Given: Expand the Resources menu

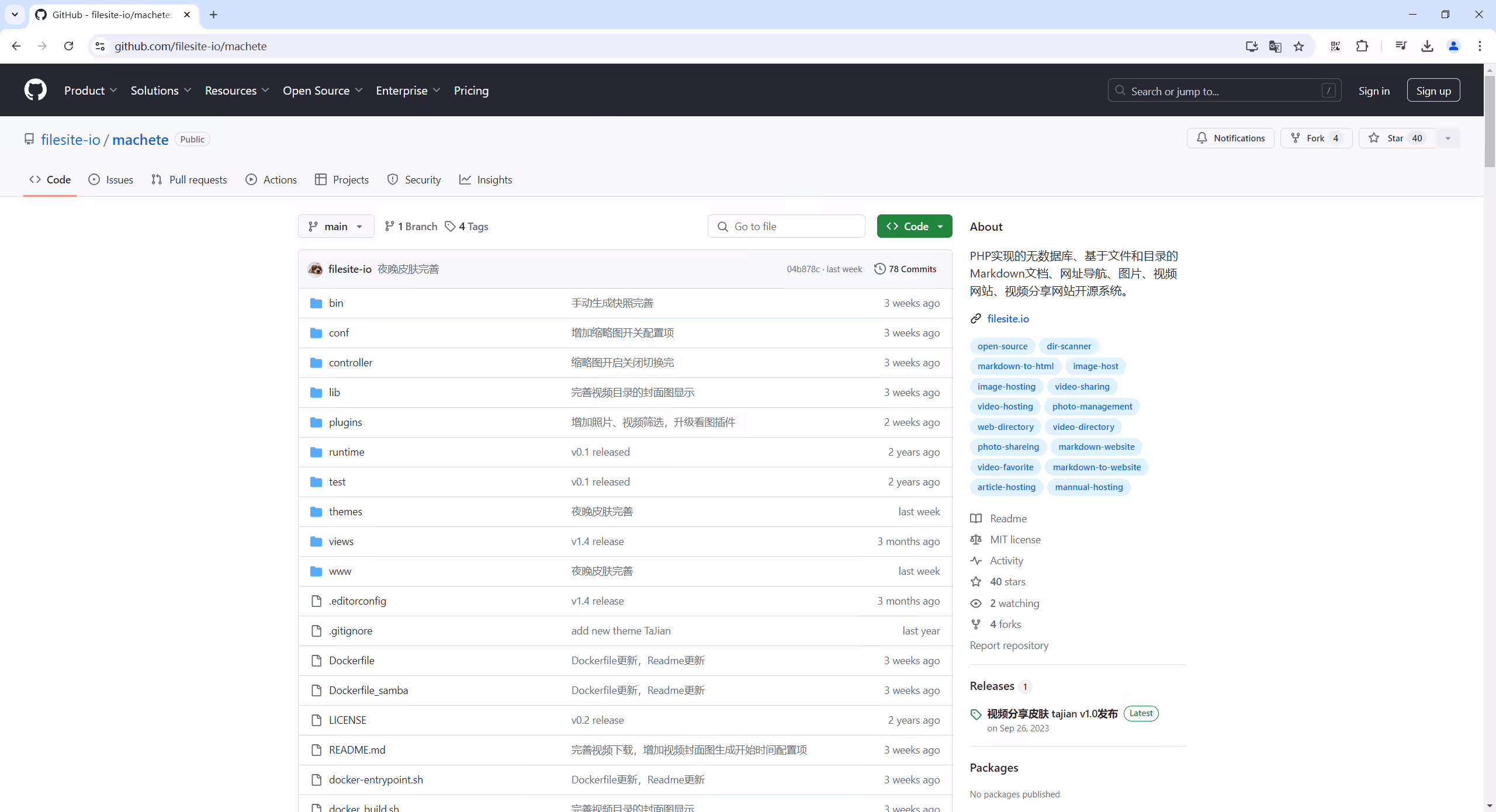Looking at the screenshot, I should pos(237,91).
